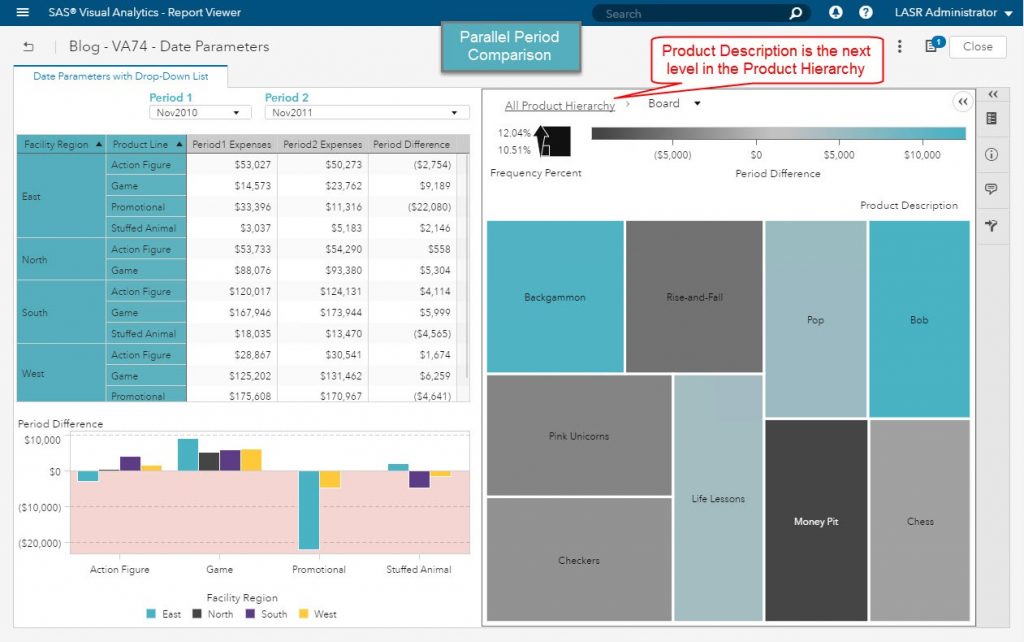The height and width of the screenshot is (642, 1024).
Task: Open the comments icon in right sidebar
Action: tap(992, 189)
